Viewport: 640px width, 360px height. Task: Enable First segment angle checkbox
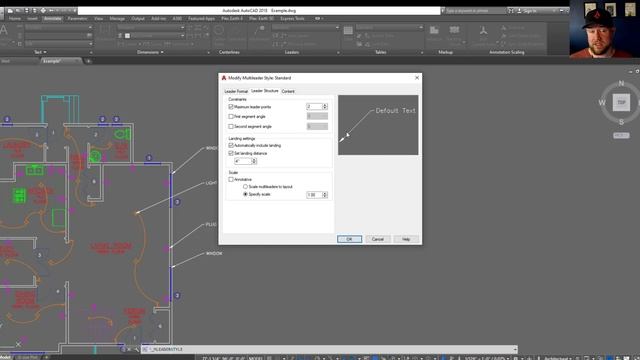(x=231, y=117)
